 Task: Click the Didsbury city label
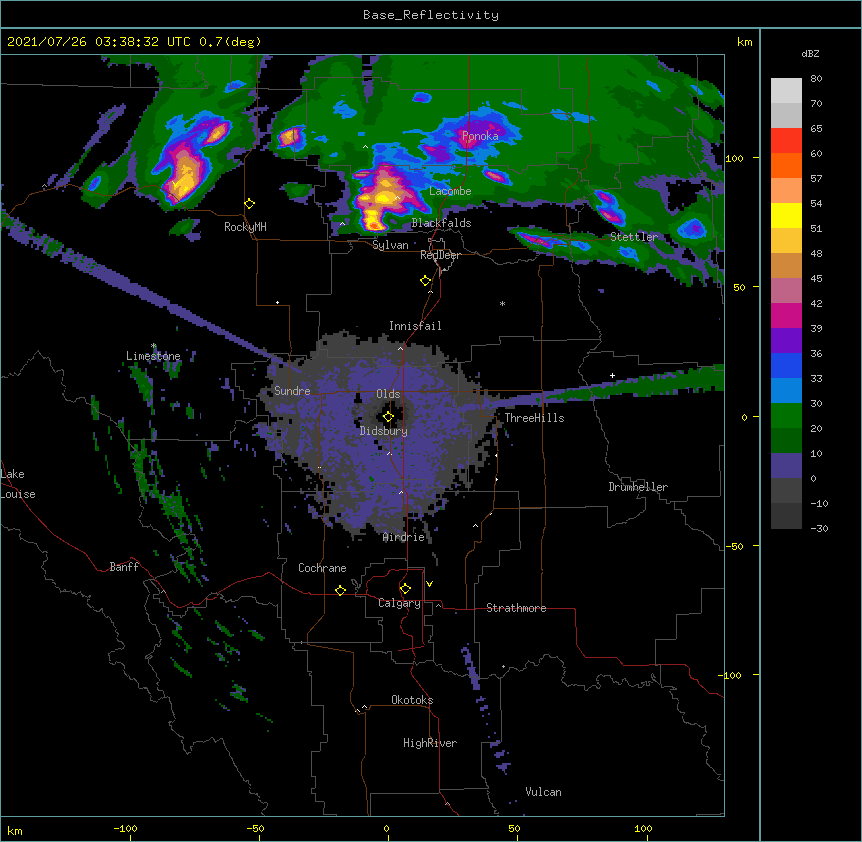(384, 431)
